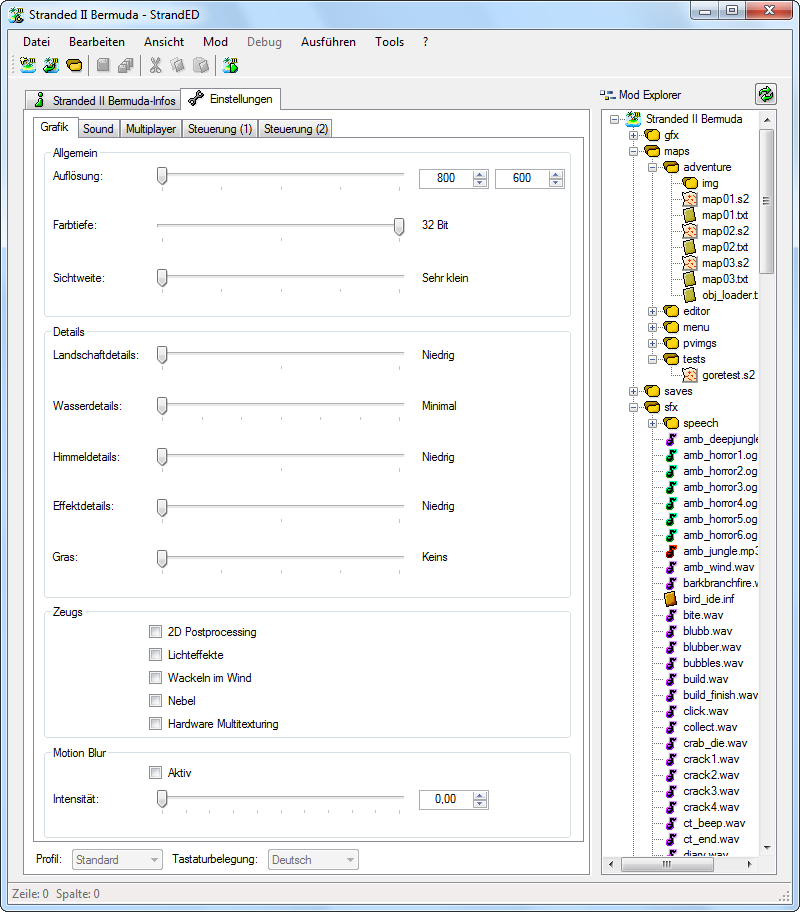The height and width of the screenshot is (912, 800).
Task: Check the Nebel checkbox
Action: pos(155,701)
